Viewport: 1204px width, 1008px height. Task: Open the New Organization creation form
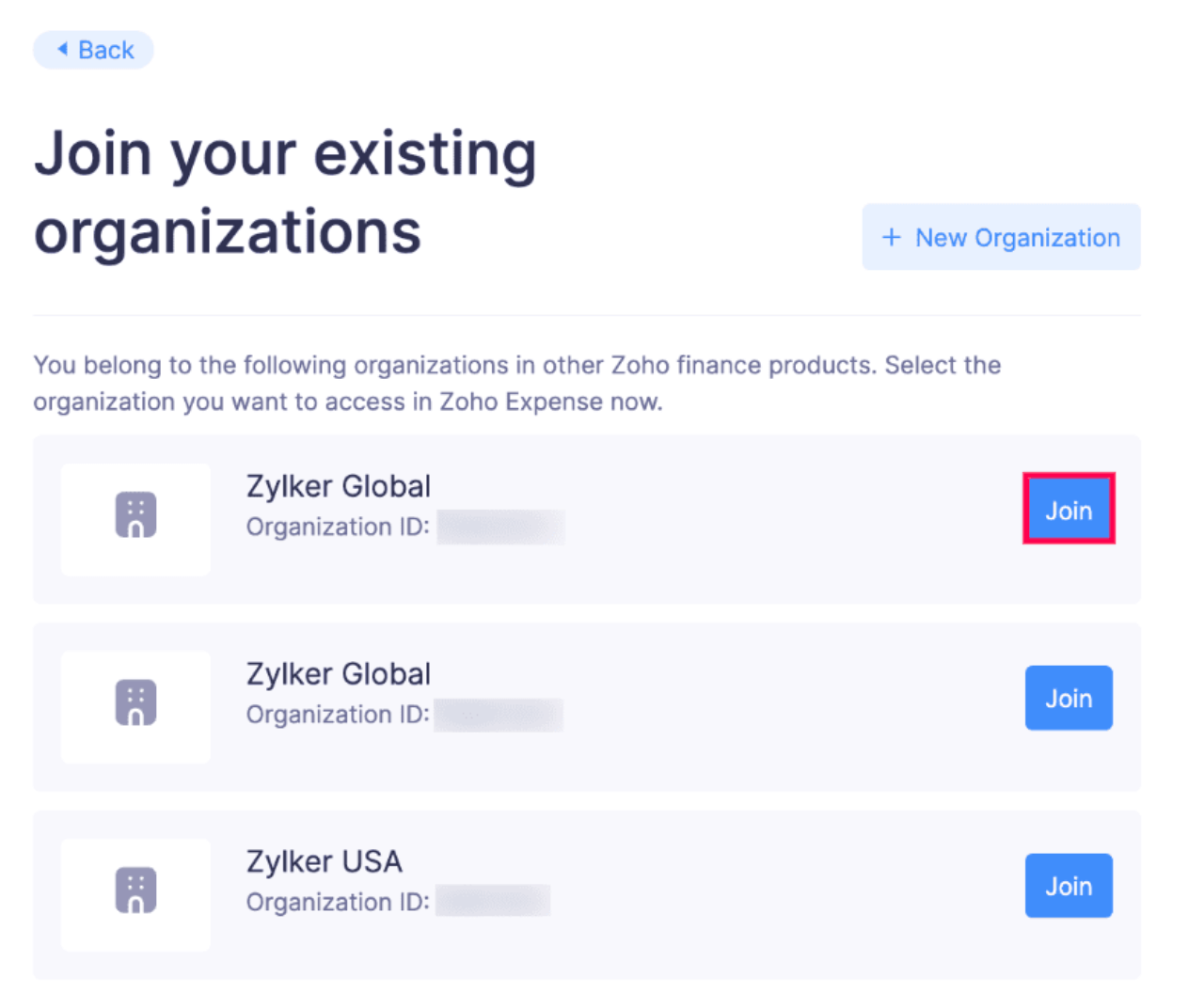(1000, 237)
